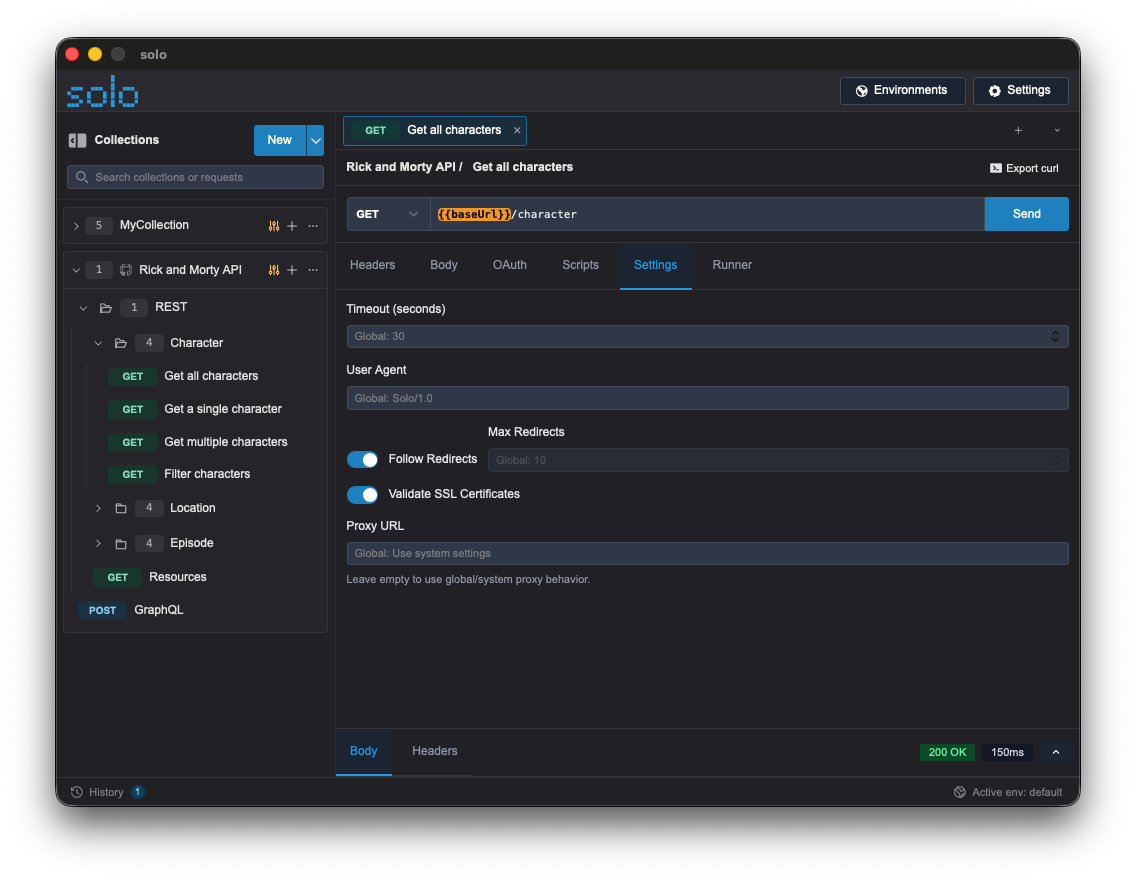Click the Episode folder icon
Screen dimensions: 1136x880
(121, 543)
